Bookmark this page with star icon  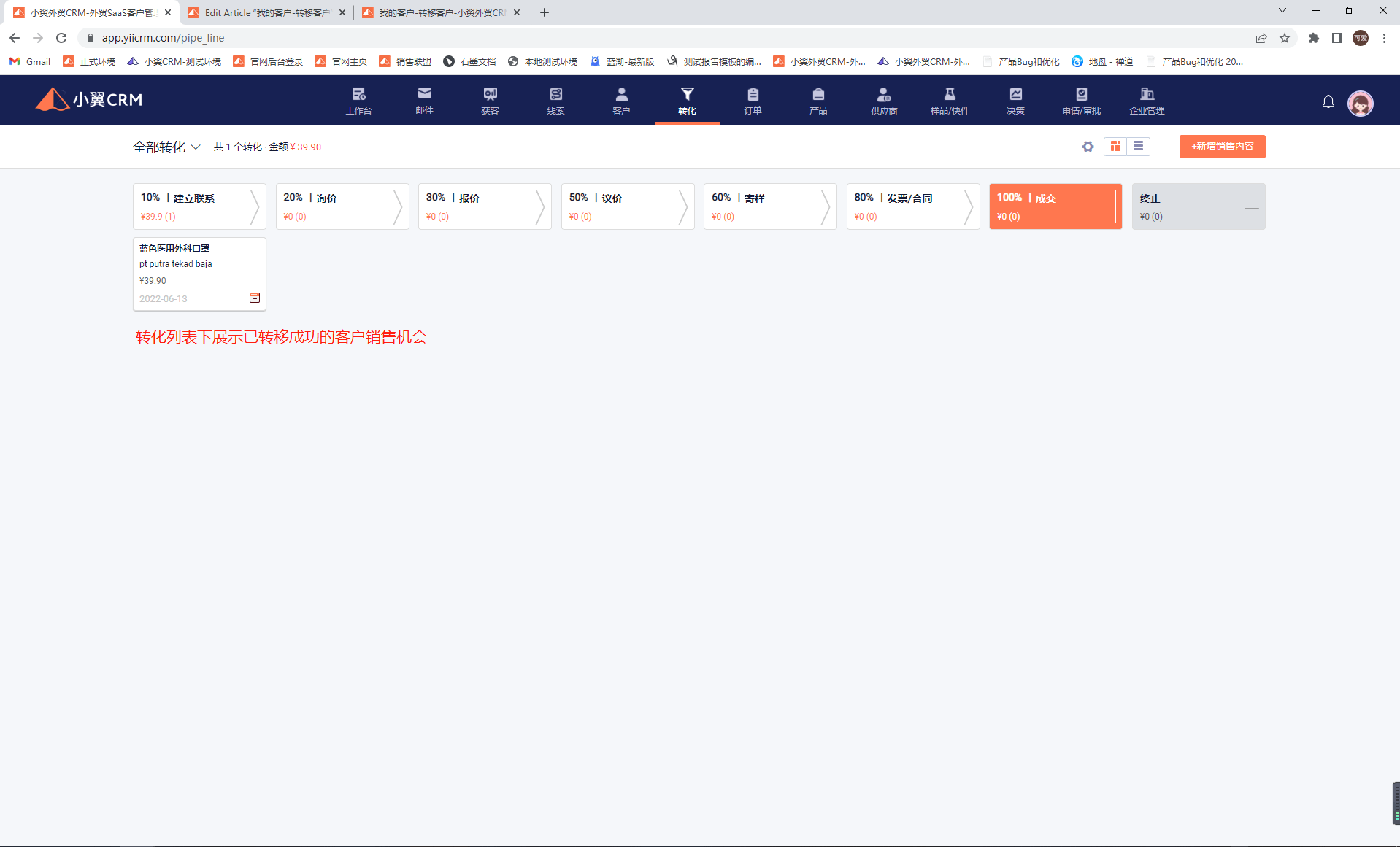click(x=1285, y=38)
